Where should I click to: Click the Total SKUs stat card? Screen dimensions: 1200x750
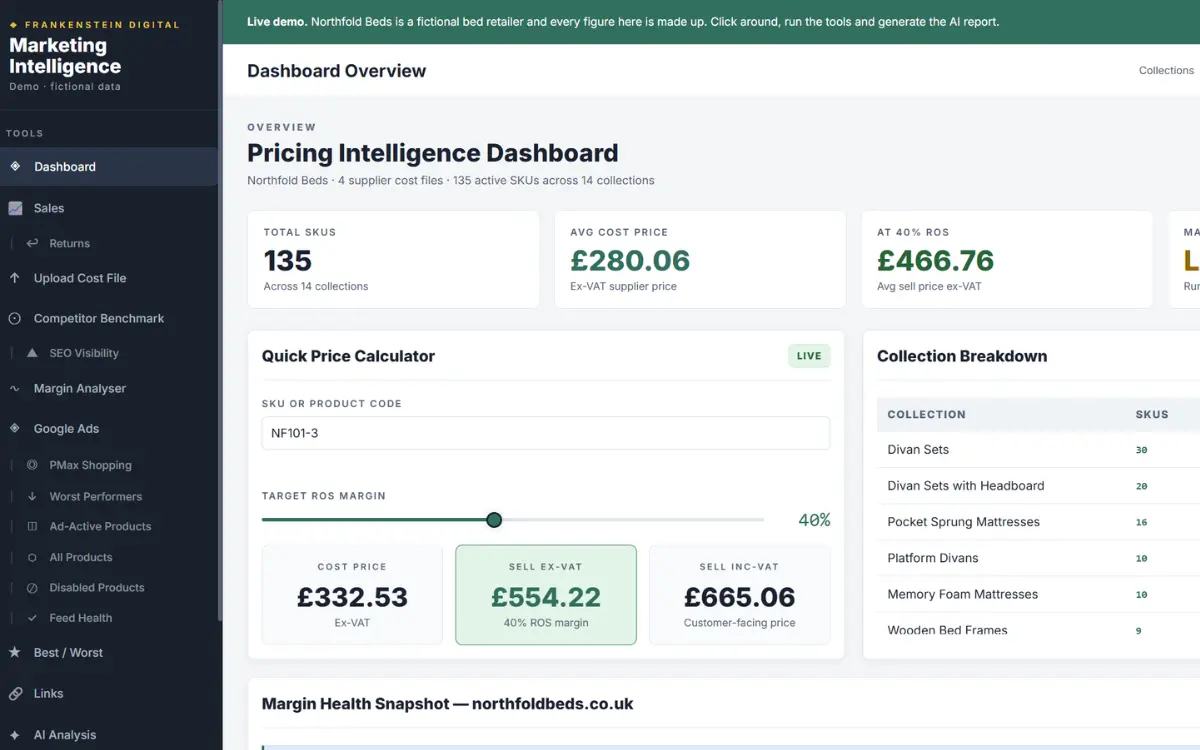[x=393, y=259]
